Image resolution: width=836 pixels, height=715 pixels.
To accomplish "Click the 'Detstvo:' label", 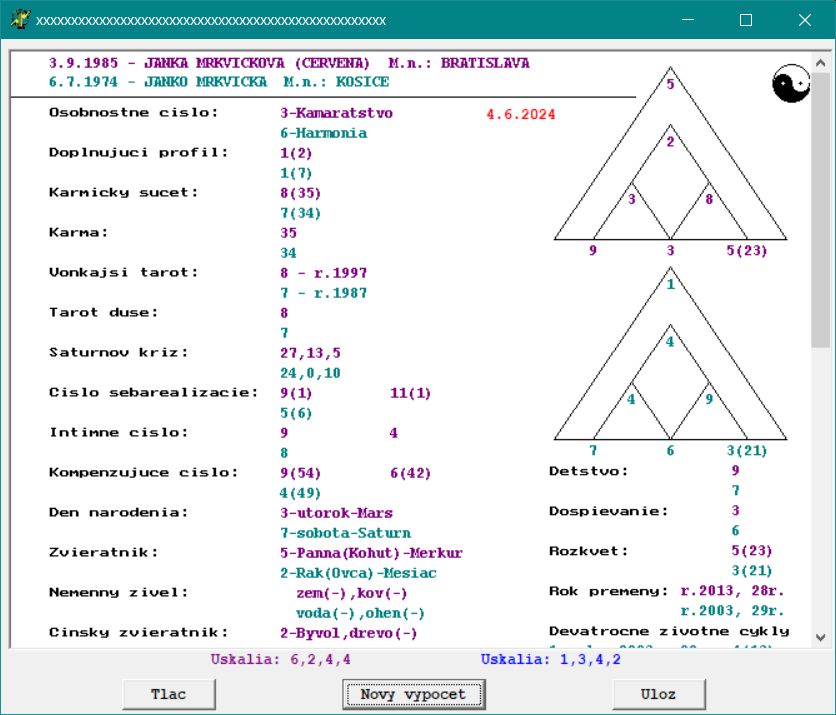I will pos(589,471).
